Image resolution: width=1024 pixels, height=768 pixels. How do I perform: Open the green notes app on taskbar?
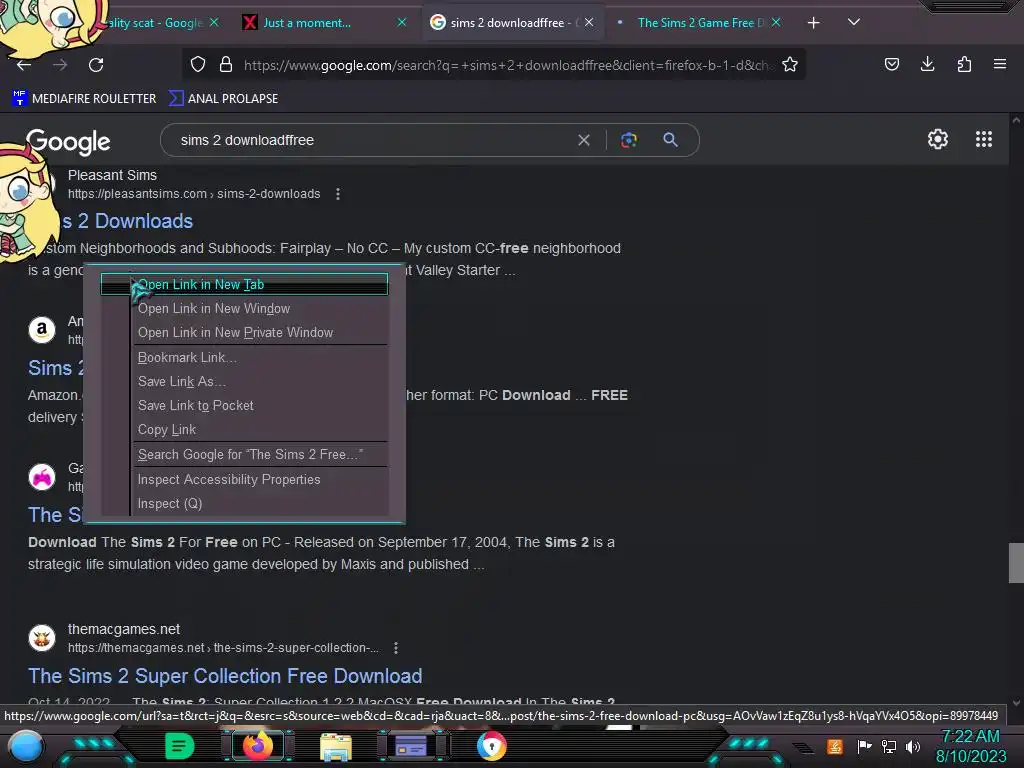click(179, 746)
